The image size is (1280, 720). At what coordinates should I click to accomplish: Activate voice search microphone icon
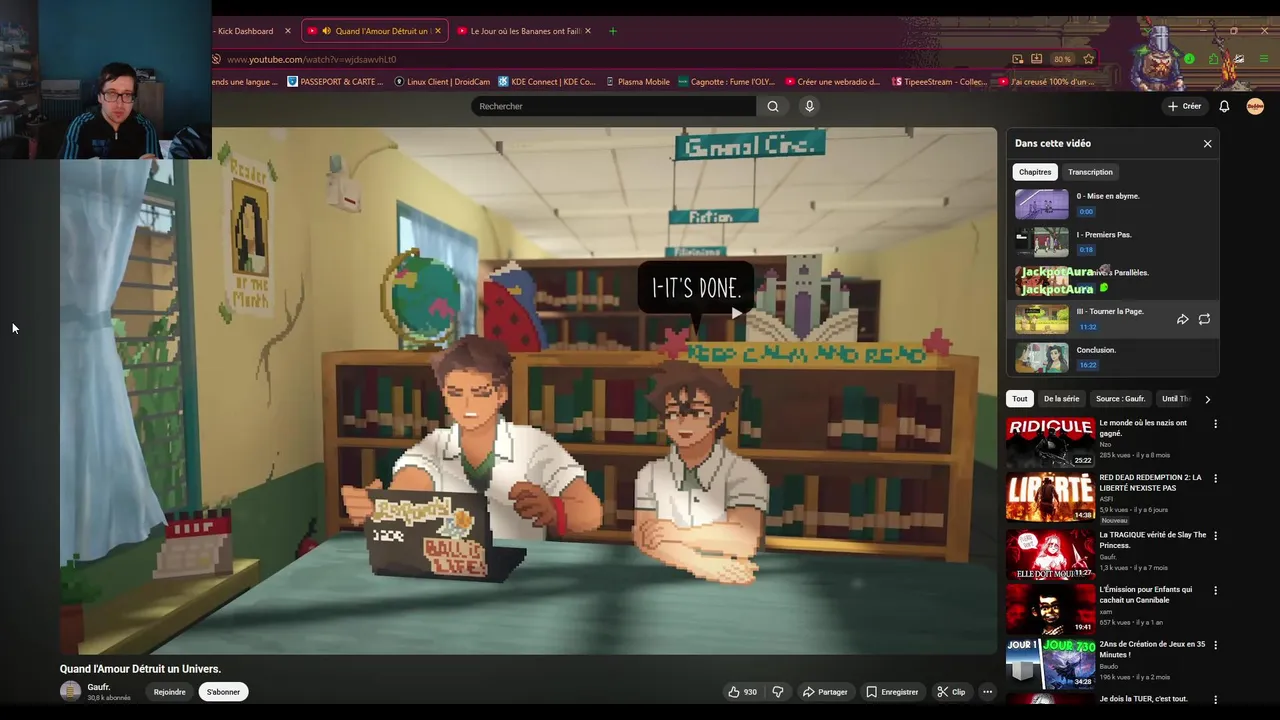pos(809,106)
